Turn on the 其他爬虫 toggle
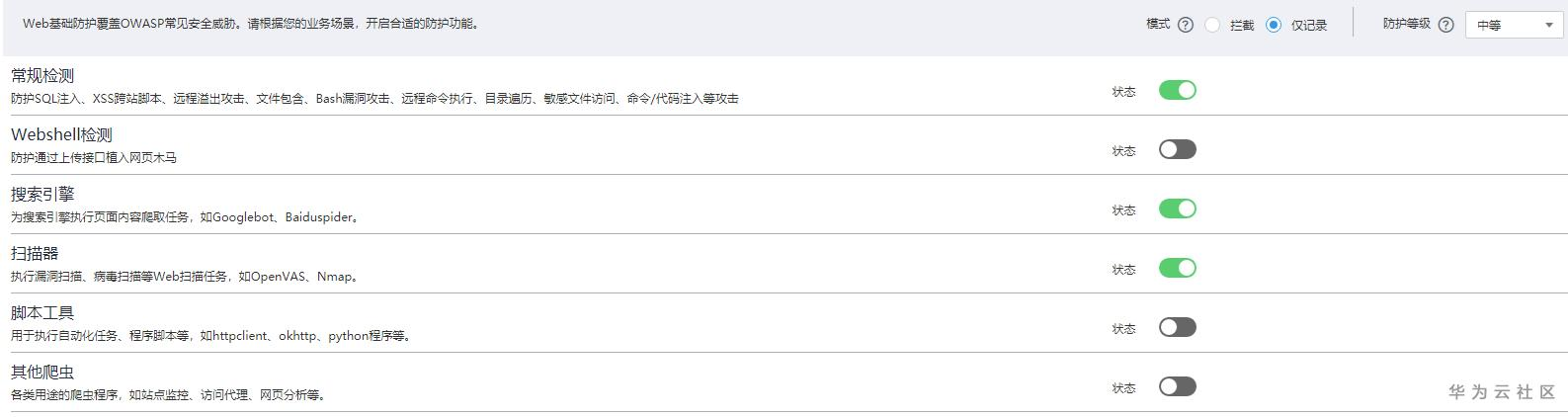This screenshot has height=417, width=1568. (x=1177, y=386)
